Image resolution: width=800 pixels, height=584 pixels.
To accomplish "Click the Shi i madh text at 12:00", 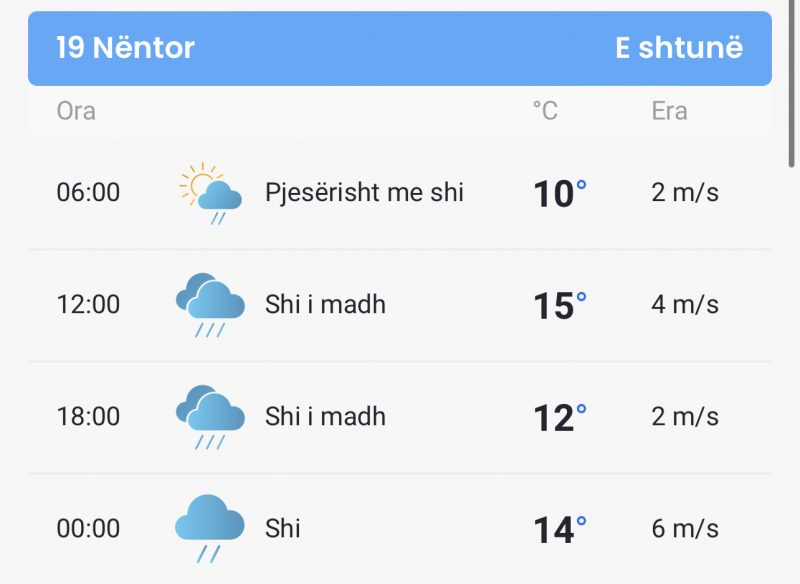I will click(x=325, y=304).
